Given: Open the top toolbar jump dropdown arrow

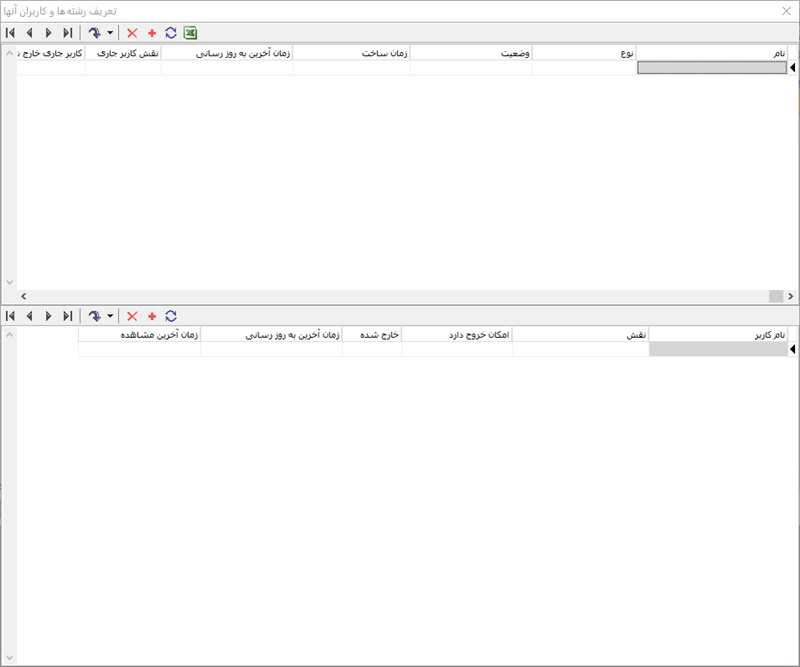Looking at the screenshot, I should (110, 33).
